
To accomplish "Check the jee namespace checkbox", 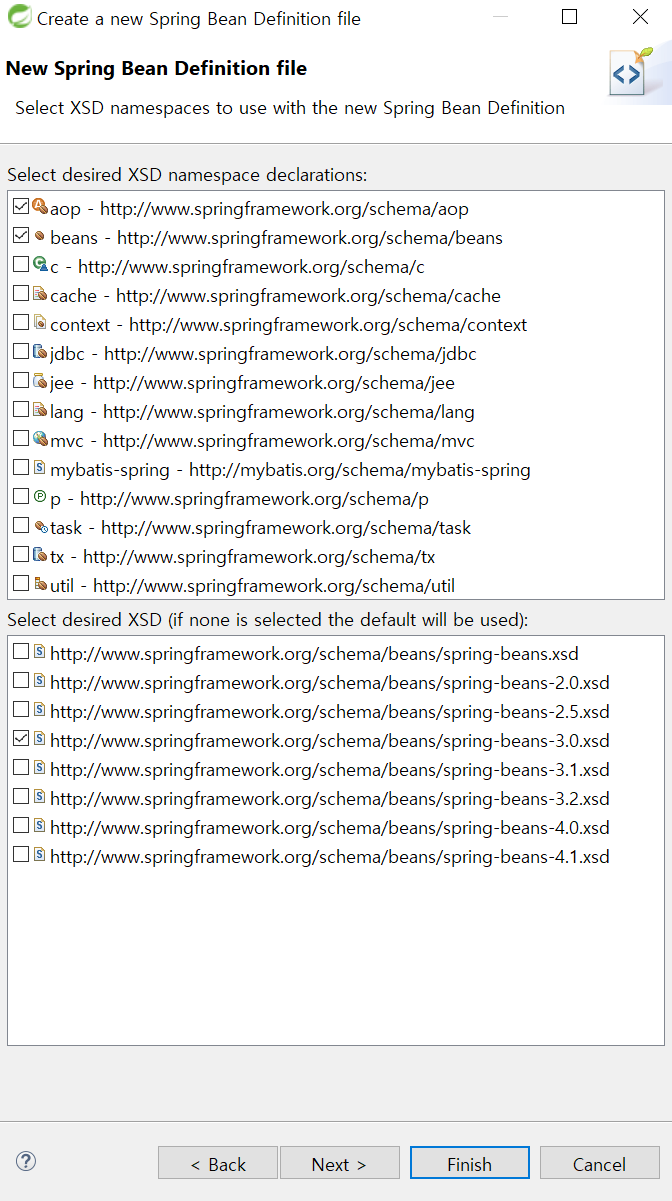I will click(x=21, y=382).
